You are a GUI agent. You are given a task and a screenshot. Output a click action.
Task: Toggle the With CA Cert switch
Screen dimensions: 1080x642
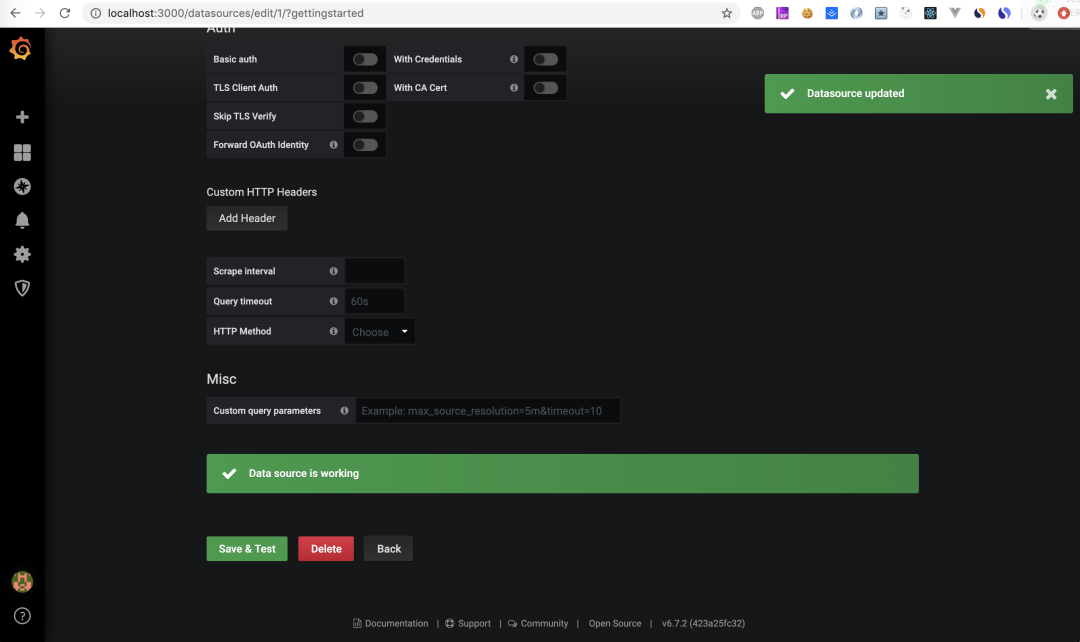pyautogui.click(x=546, y=87)
